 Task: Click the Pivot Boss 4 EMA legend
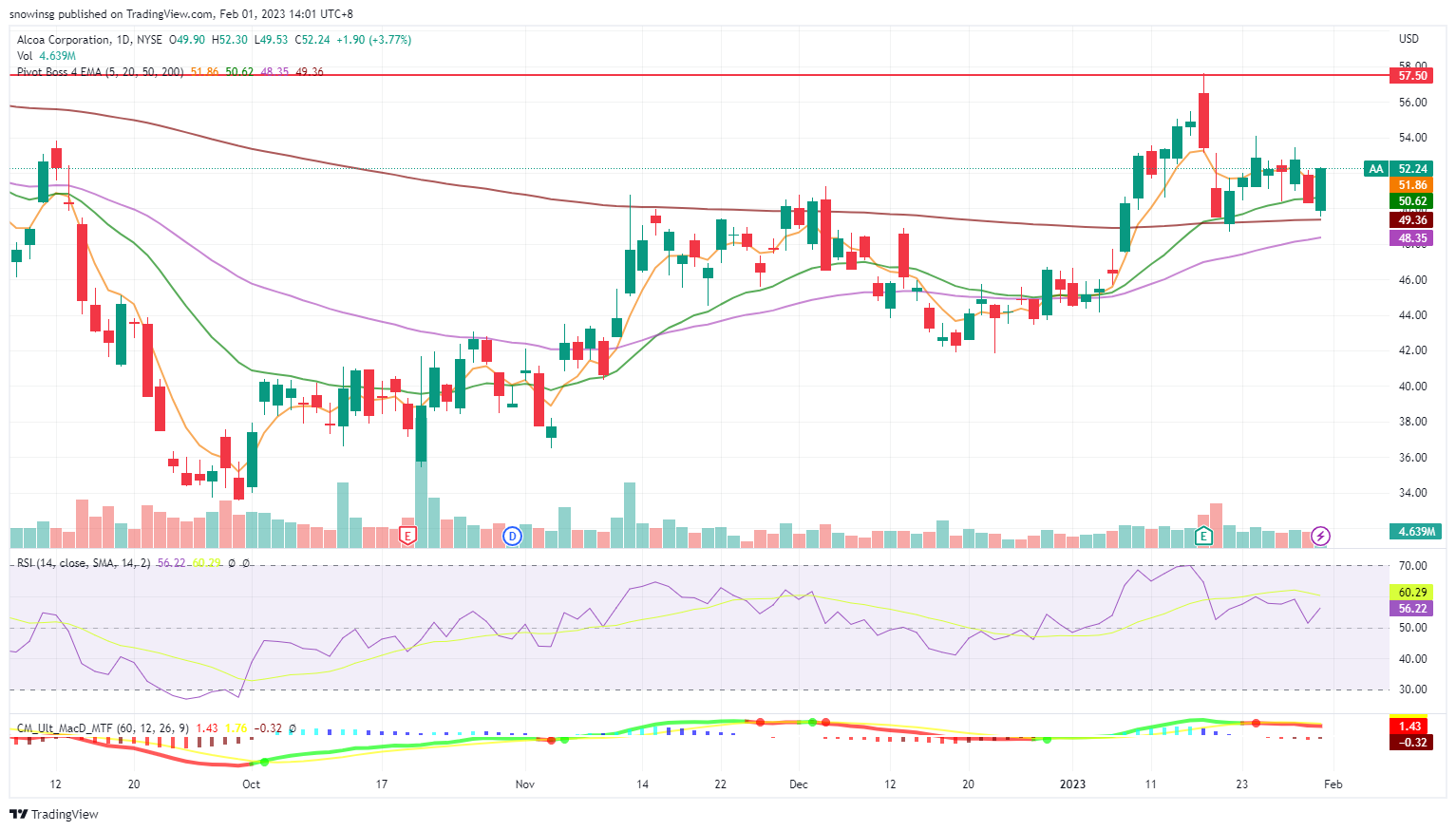[x=100, y=72]
